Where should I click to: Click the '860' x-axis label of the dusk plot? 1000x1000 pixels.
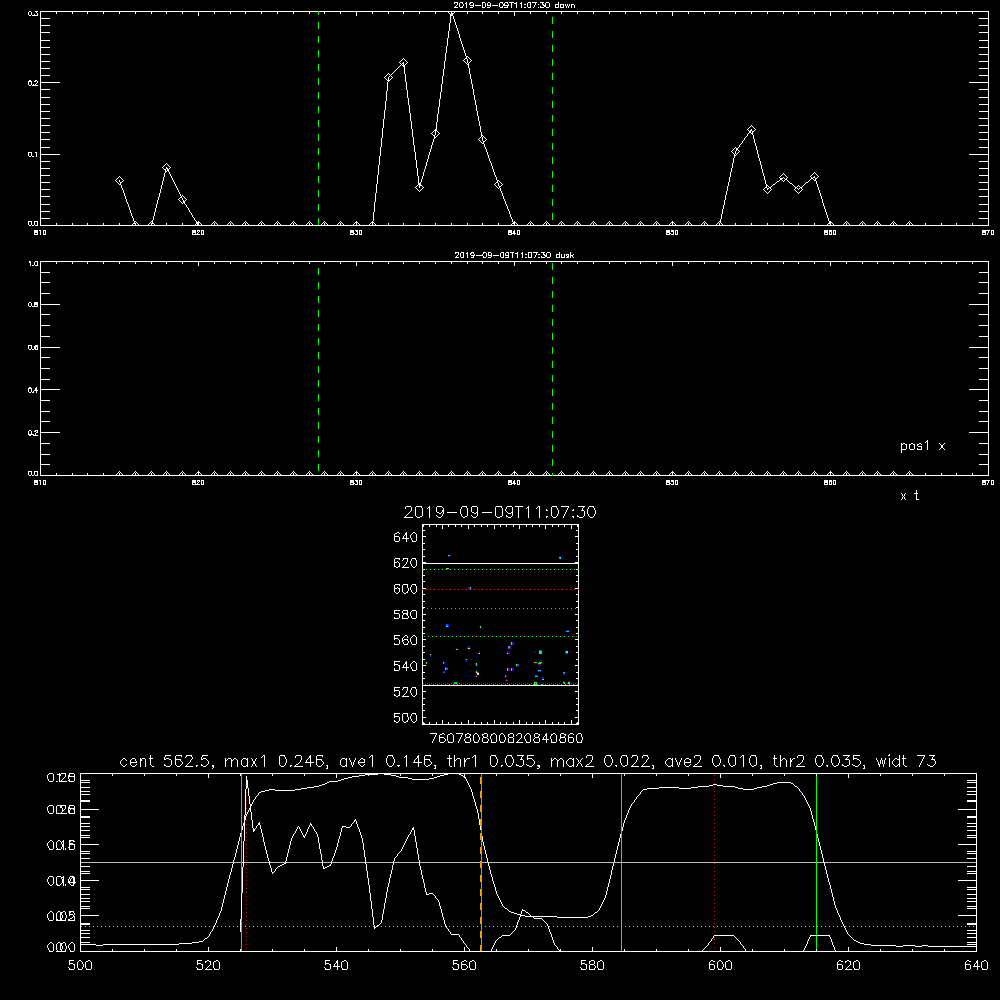[x=830, y=483]
